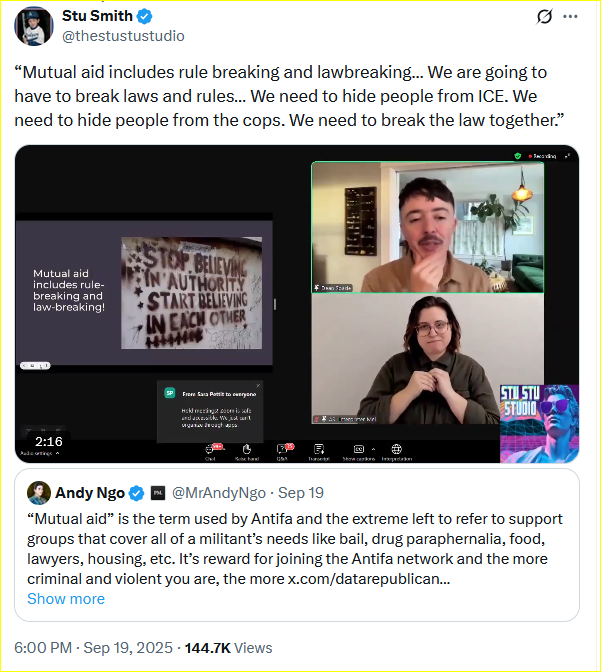The width and height of the screenshot is (601, 672).
Task: Click the Transcript icon in video
Action: 319,449
